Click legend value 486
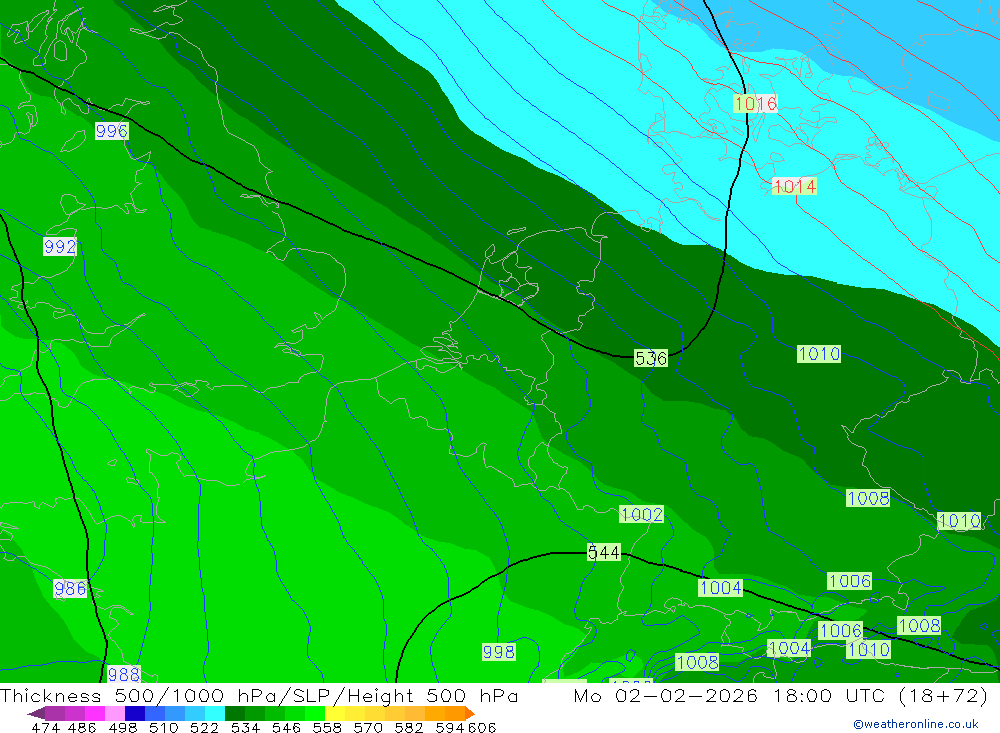This screenshot has height=733, width=1000. pos(82,727)
